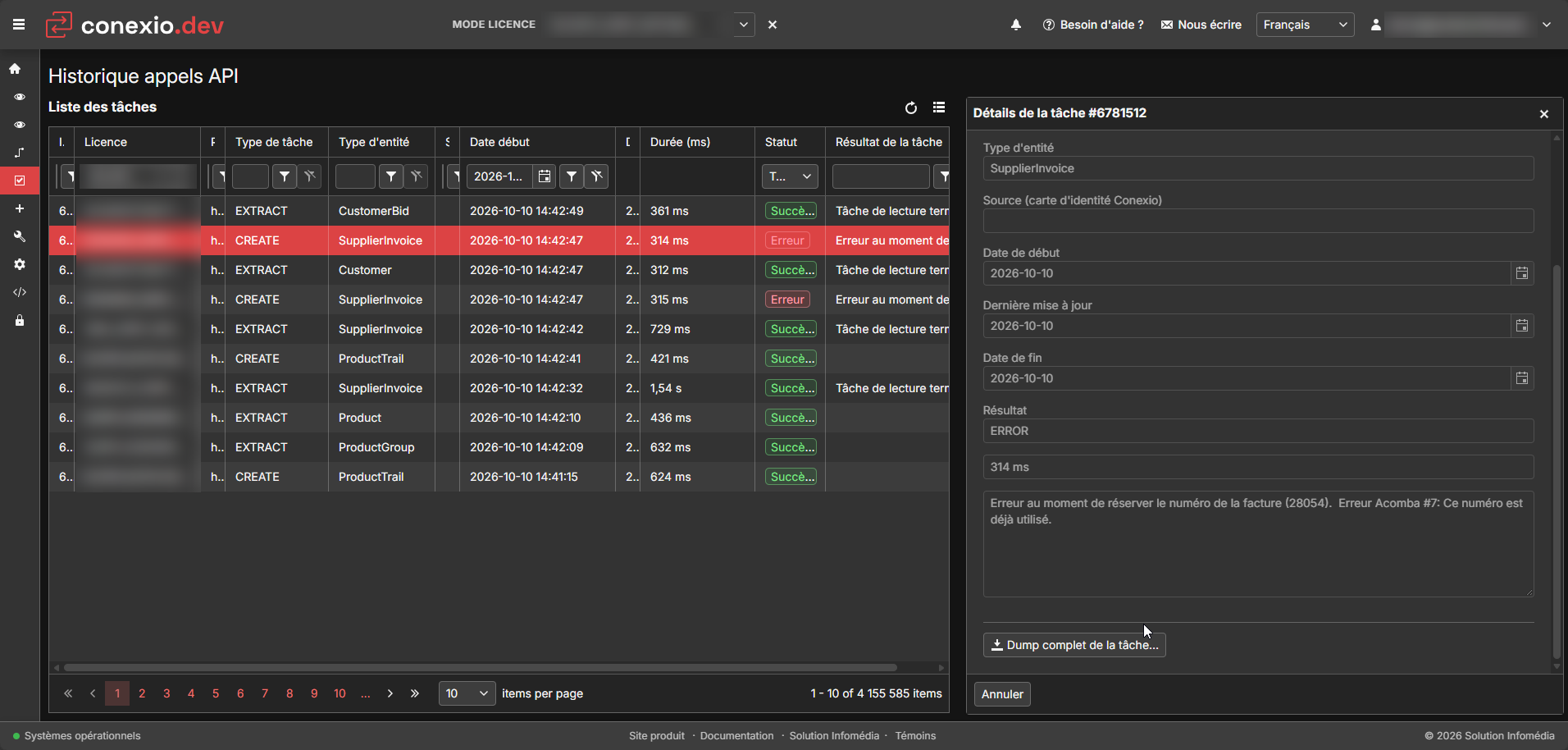
Task: Open the route connector sidebar icon
Action: point(20,153)
